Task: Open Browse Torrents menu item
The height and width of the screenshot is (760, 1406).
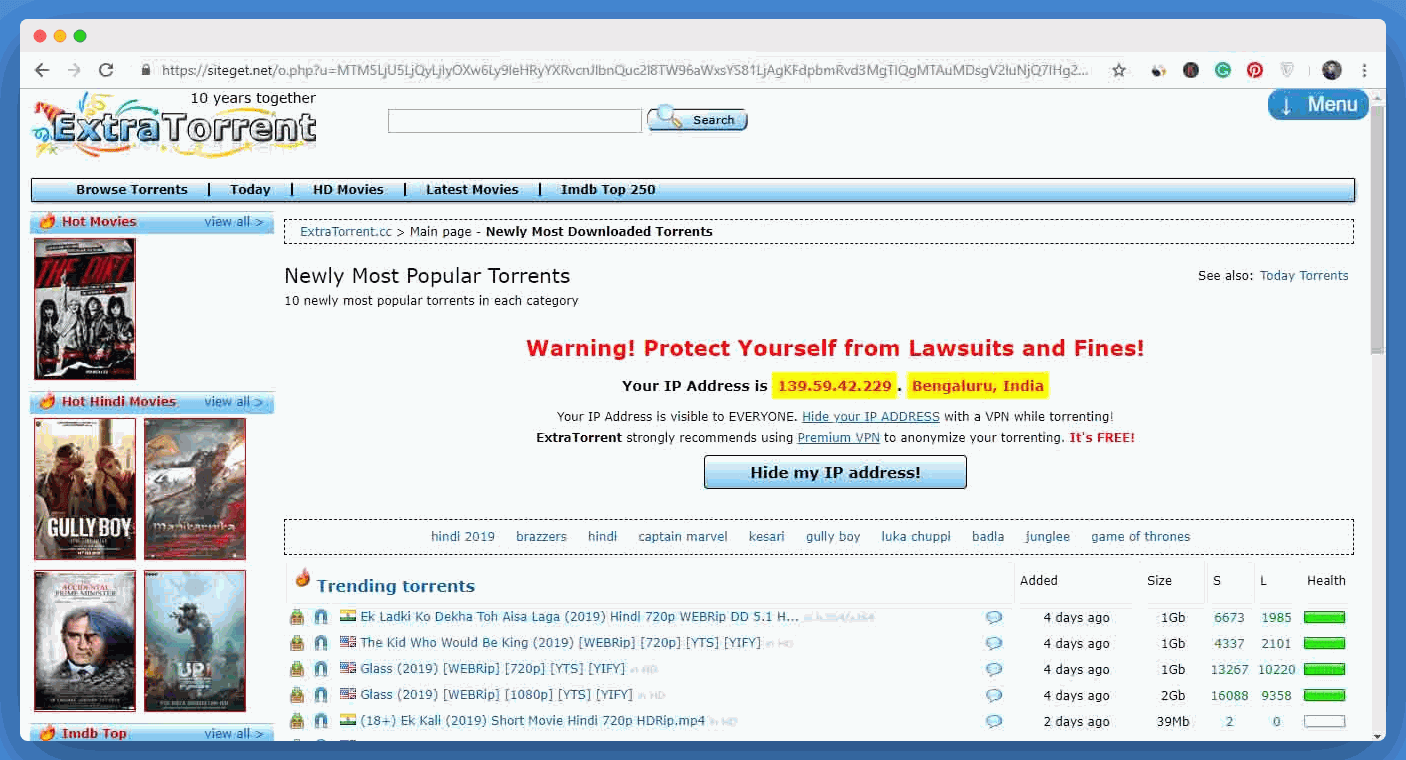Action: [132, 190]
